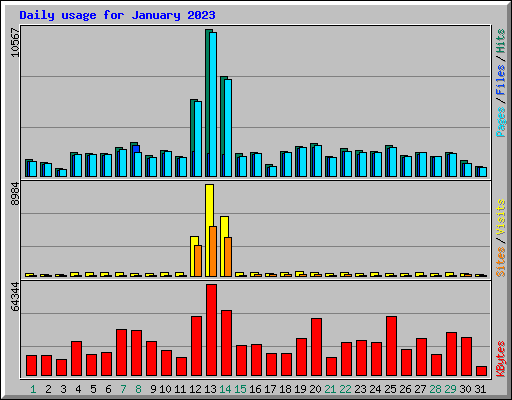The image size is (512, 400).
Task: Select day label 10 on the x-axis
Action: click(165, 389)
